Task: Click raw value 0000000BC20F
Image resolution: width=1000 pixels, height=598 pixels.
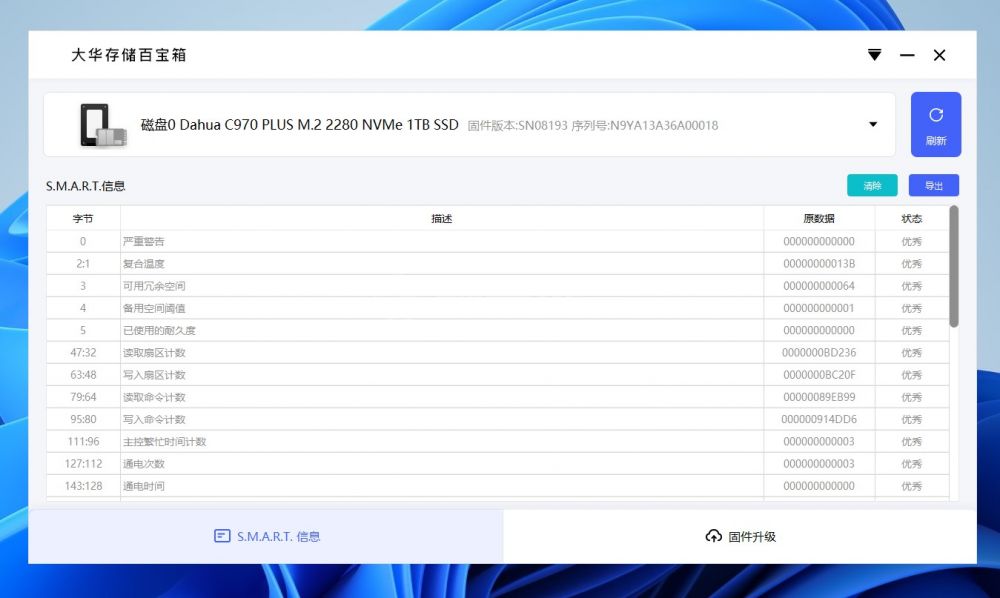Action: (819, 375)
